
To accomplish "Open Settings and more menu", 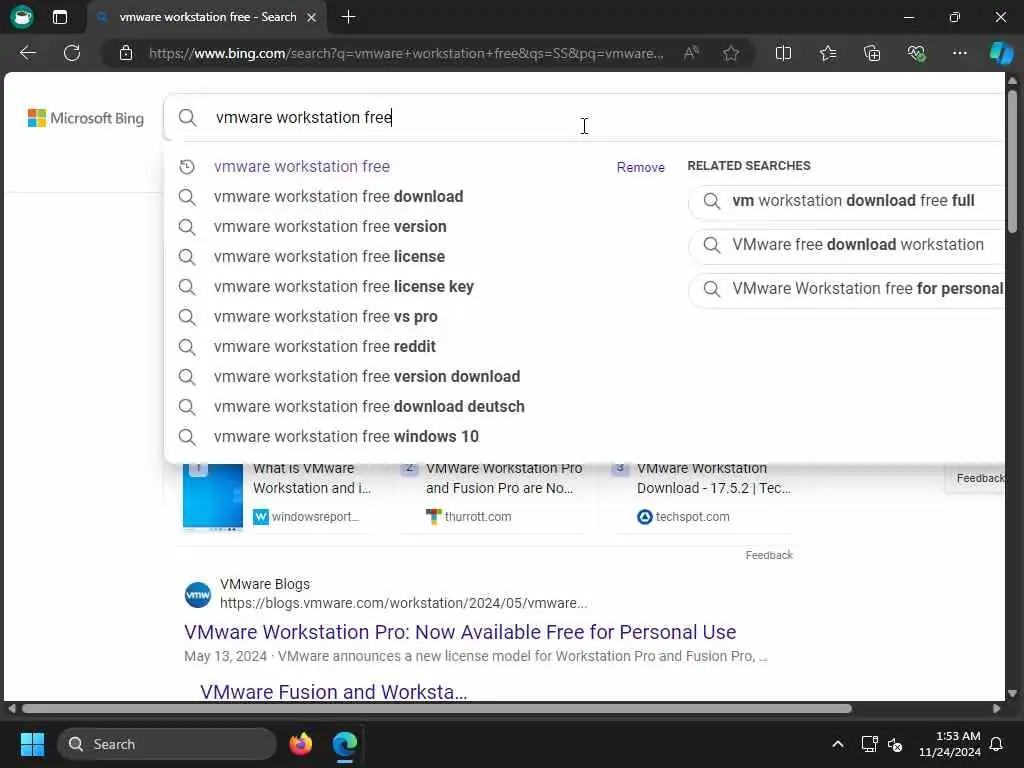I will (959, 53).
